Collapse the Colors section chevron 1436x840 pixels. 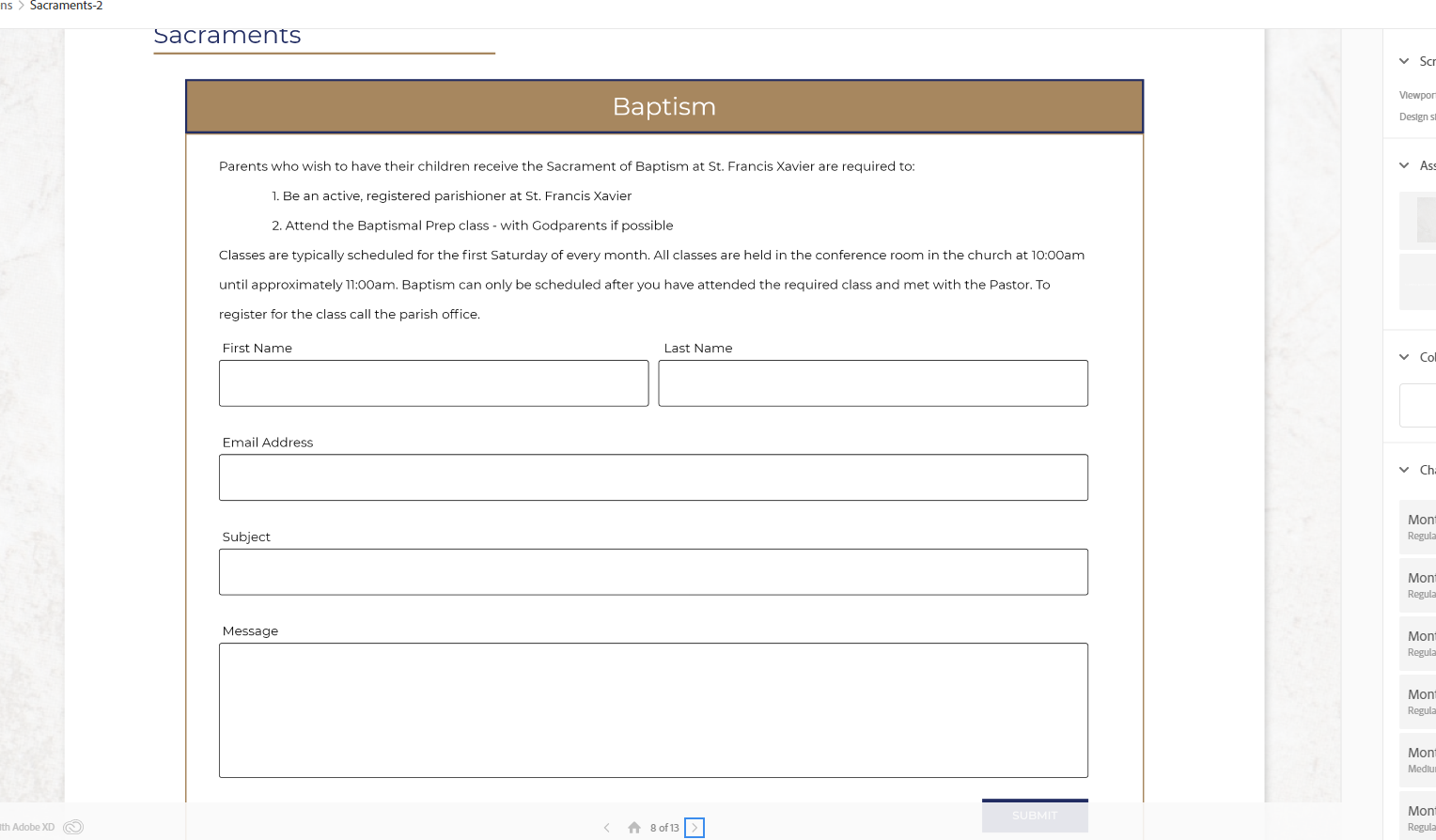click(x=1404, y=357)
